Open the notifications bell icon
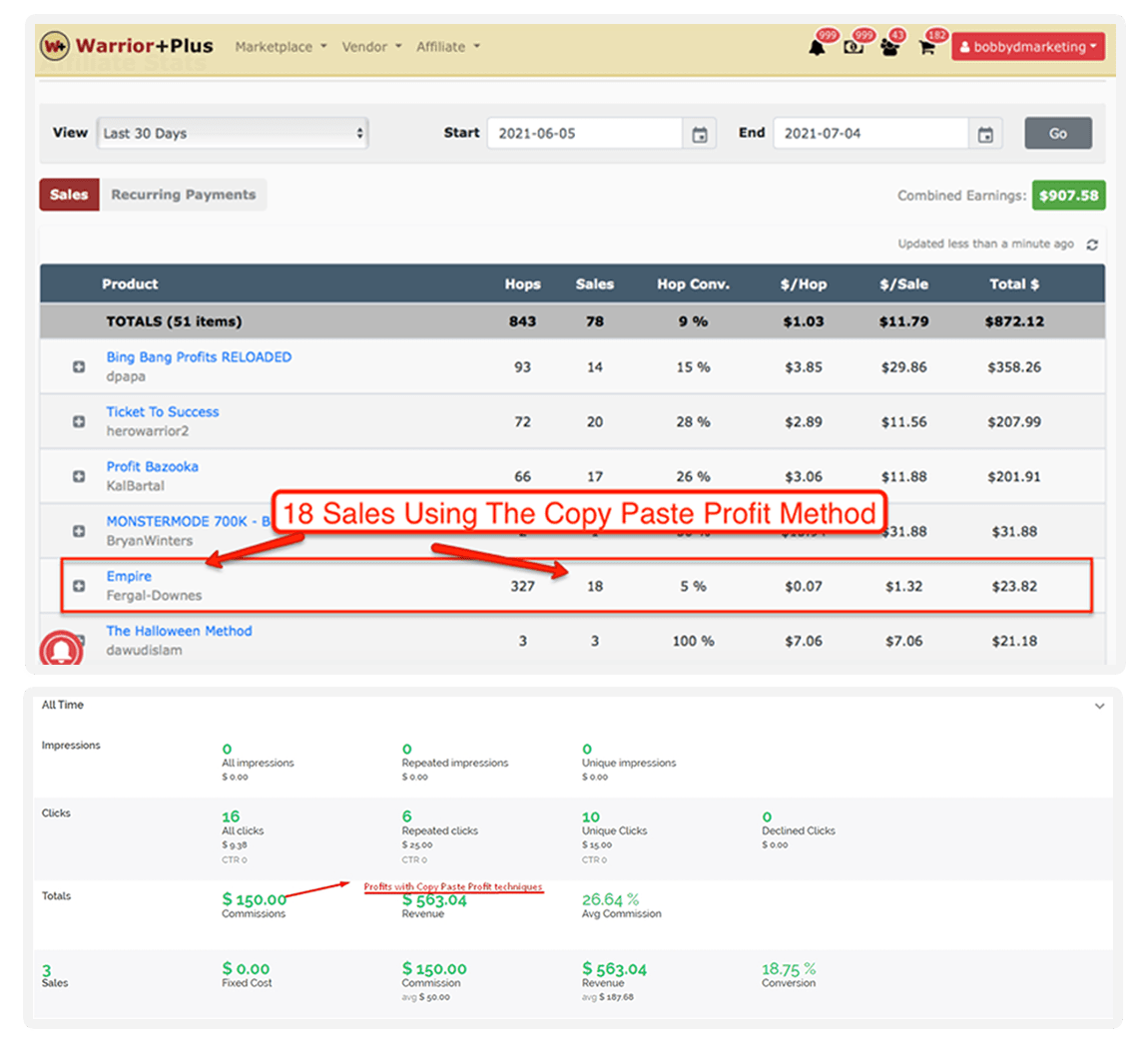Screen dimensions: 1148x1051 point(817,48)
